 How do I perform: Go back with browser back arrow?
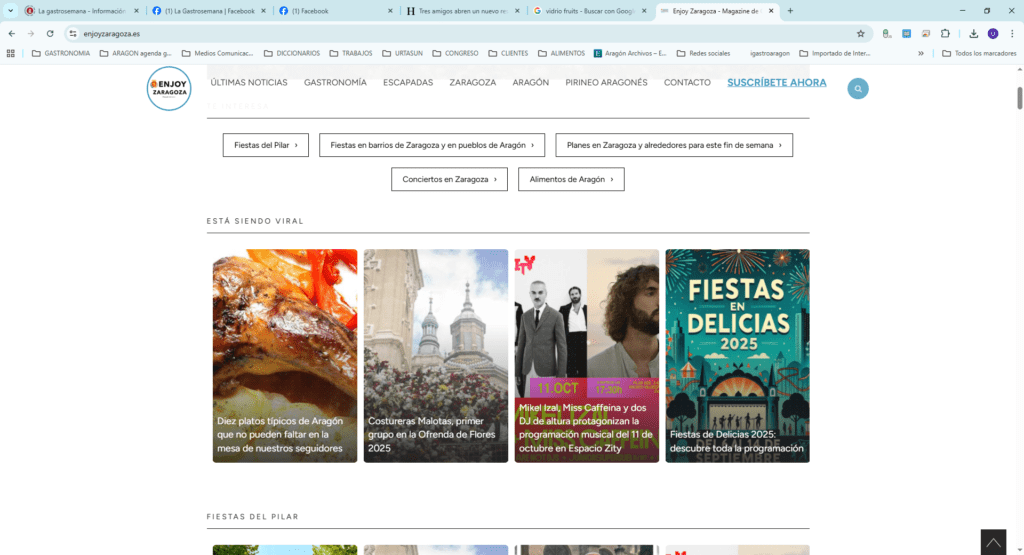click(x=12, y=33)
